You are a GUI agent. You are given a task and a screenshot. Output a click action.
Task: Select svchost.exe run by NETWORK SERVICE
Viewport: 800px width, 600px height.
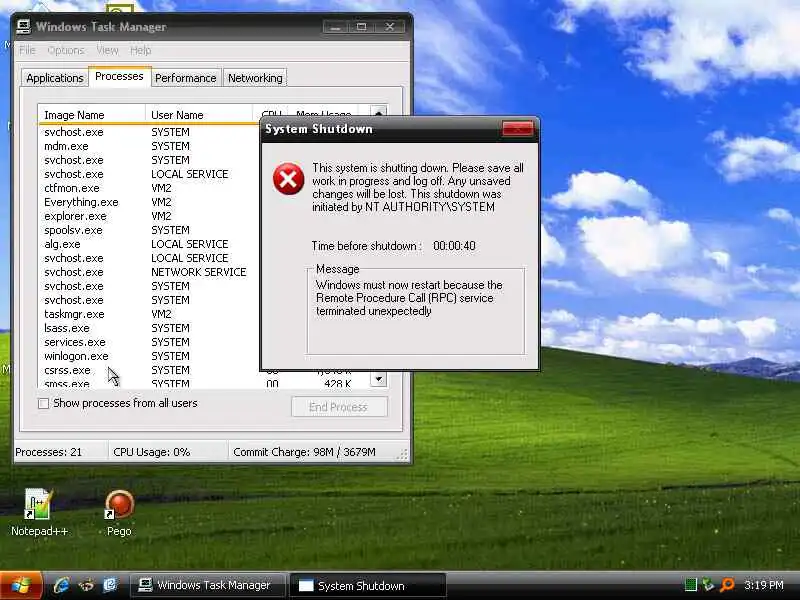(148, 272)
